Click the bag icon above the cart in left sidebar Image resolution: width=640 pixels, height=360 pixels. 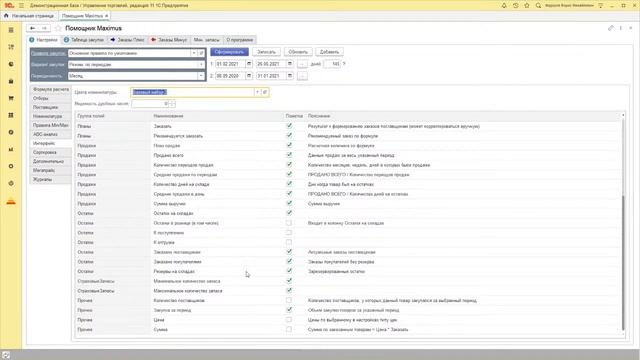tap(11, 81)
